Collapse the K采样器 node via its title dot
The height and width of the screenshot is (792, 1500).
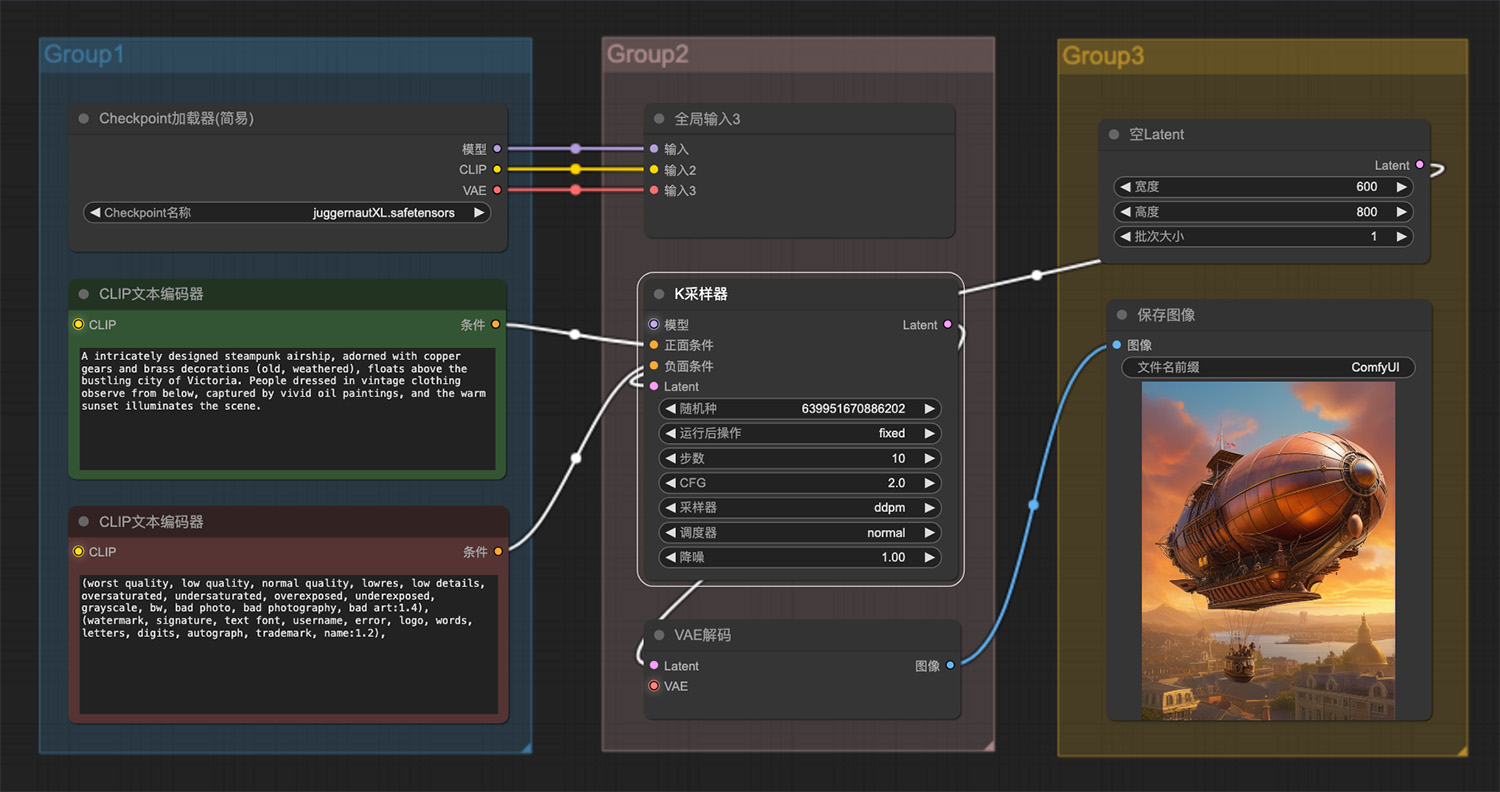(x=659, y=295)
